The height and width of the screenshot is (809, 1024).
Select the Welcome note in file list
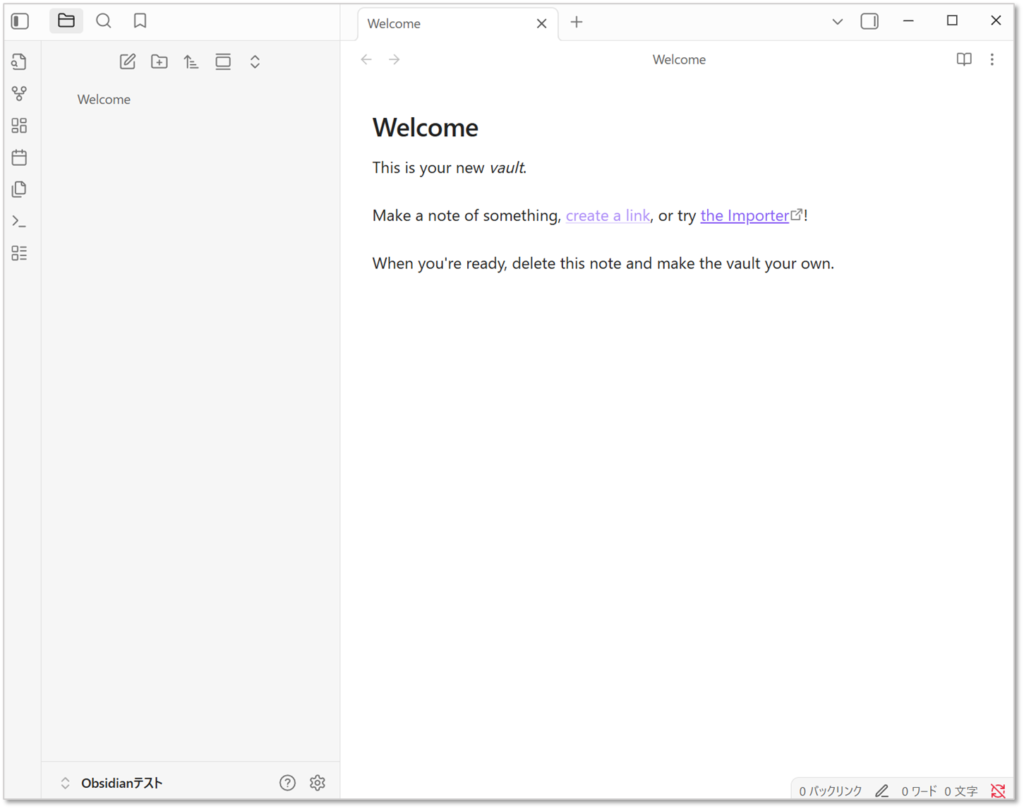pyautogui.click(x=104, y=100)
